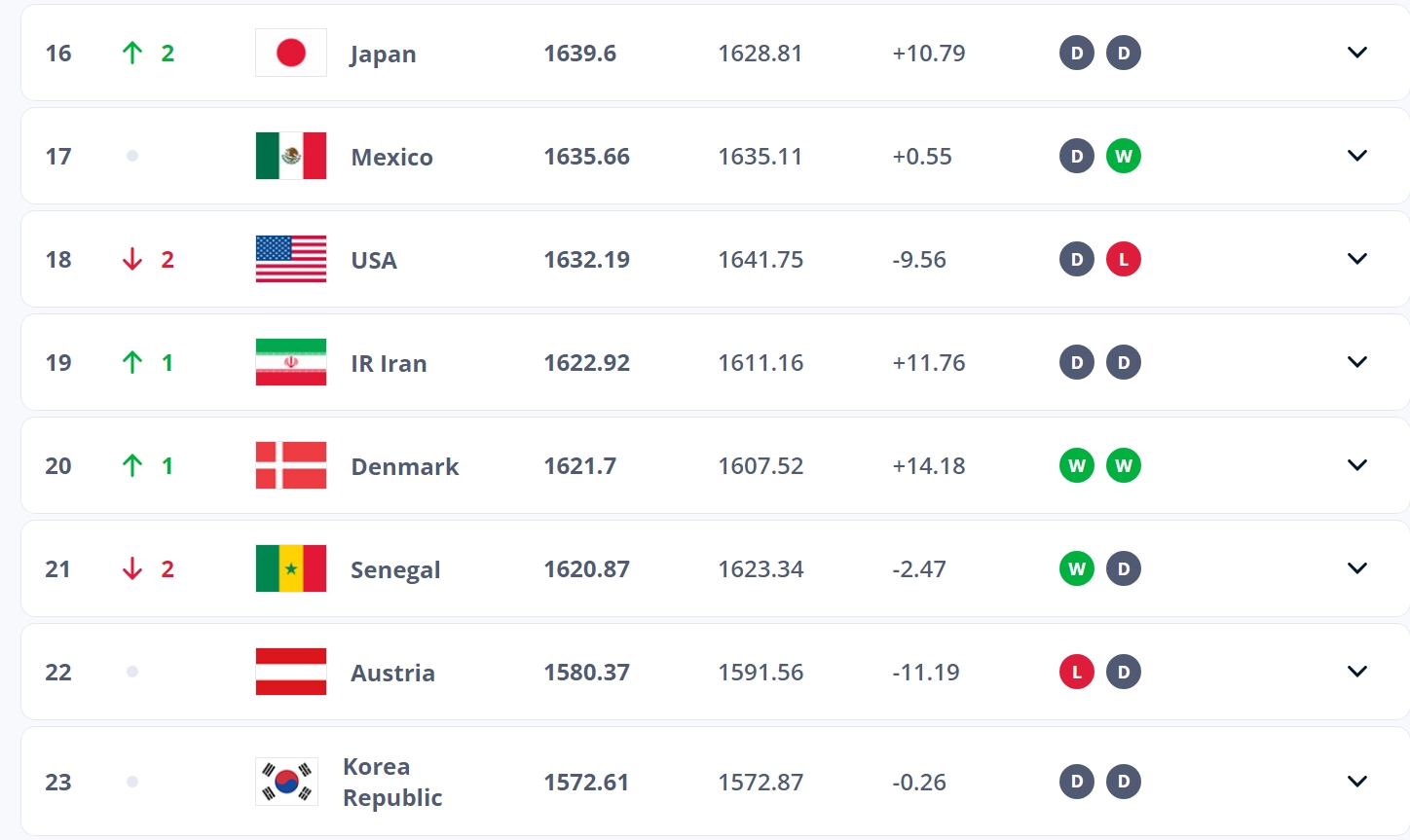
Task: Expand Korea Republic ranking details
Action: (1356, 782)
